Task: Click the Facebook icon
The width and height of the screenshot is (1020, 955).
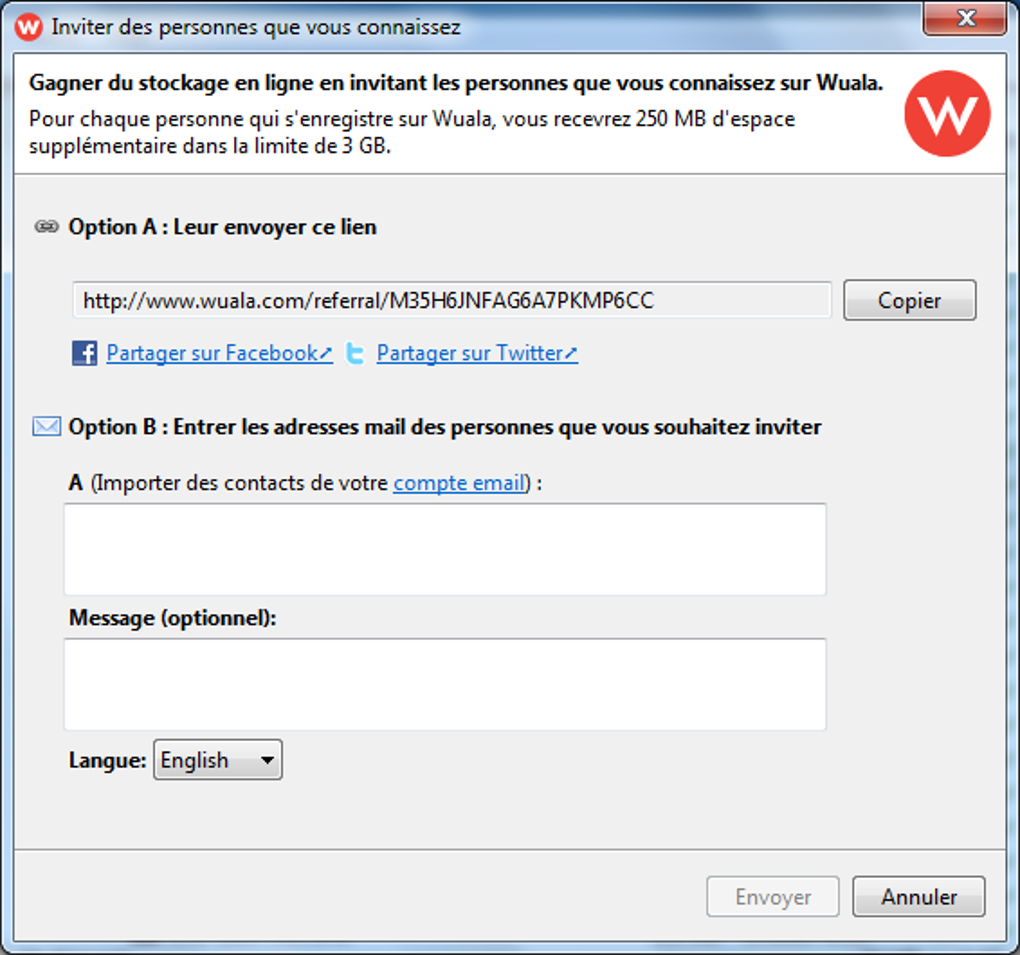Action: [x=84, y=353]
